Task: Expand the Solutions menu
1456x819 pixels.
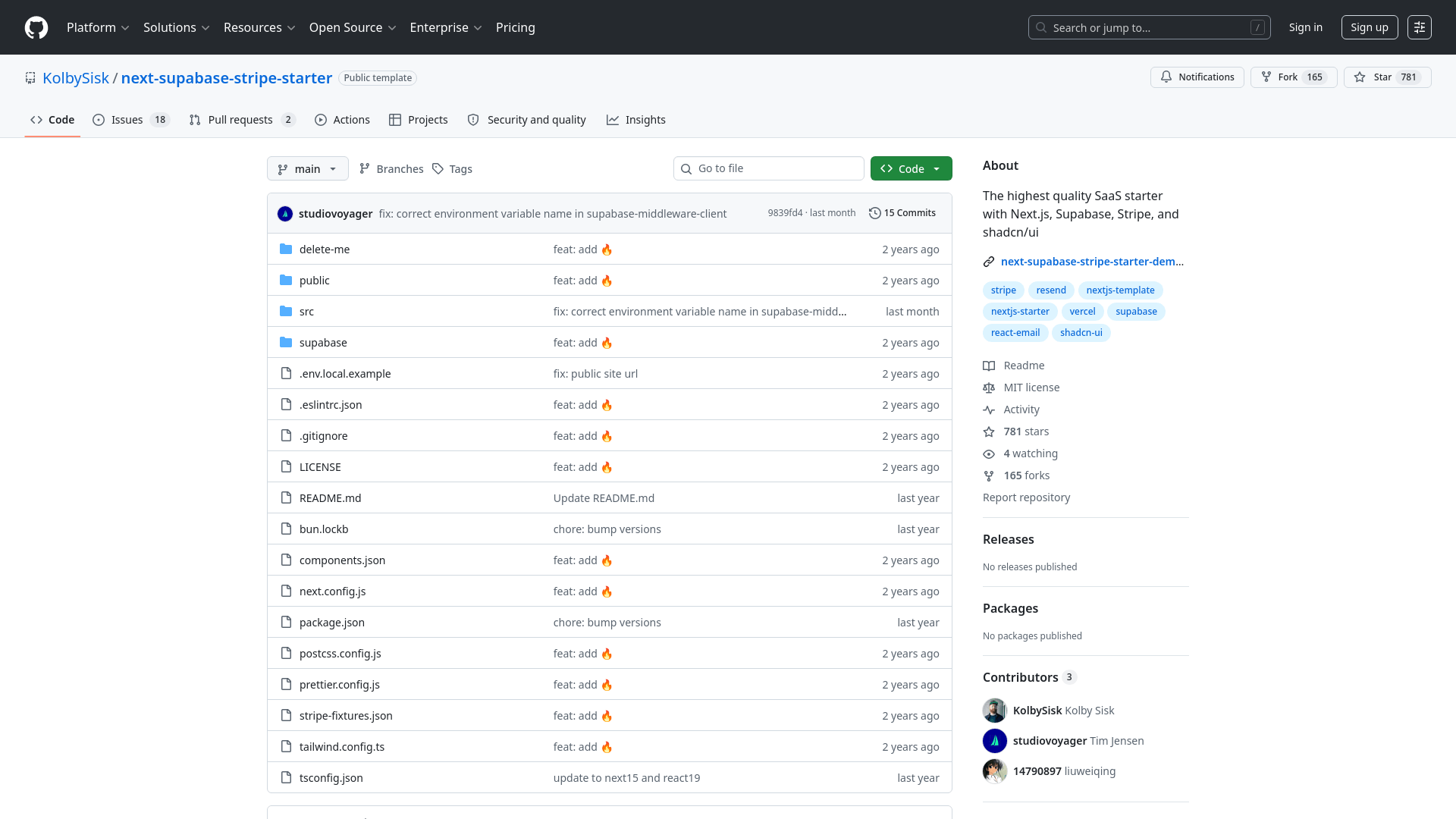Action: [x=177, y=27]
